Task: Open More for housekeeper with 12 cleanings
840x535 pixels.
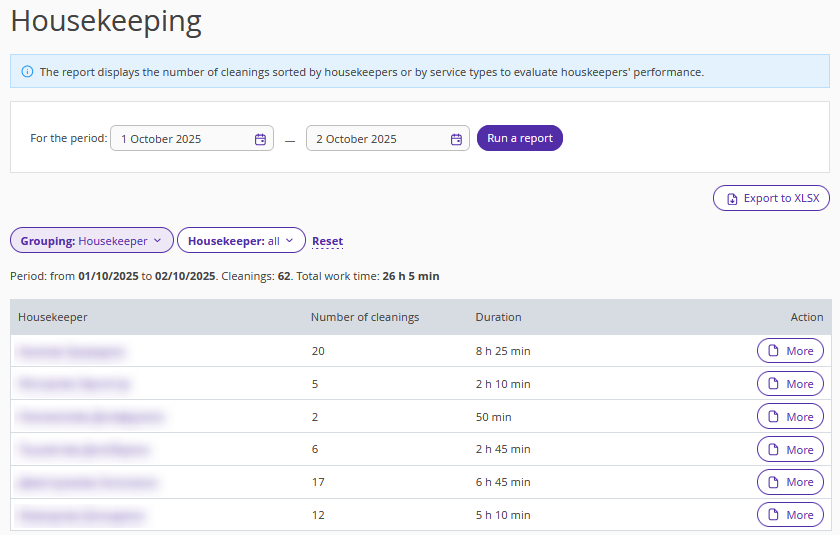Action: 790,515
